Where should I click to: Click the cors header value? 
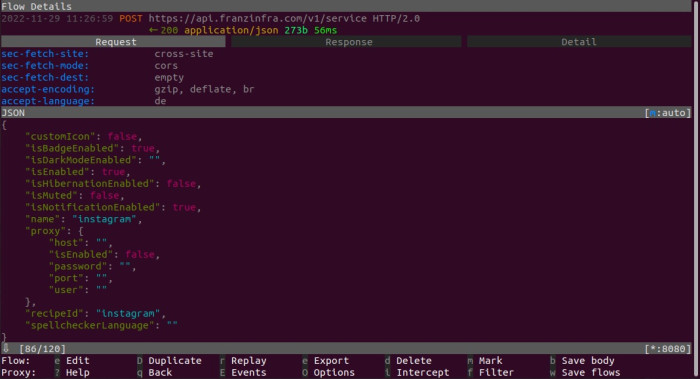pos(166,66)
